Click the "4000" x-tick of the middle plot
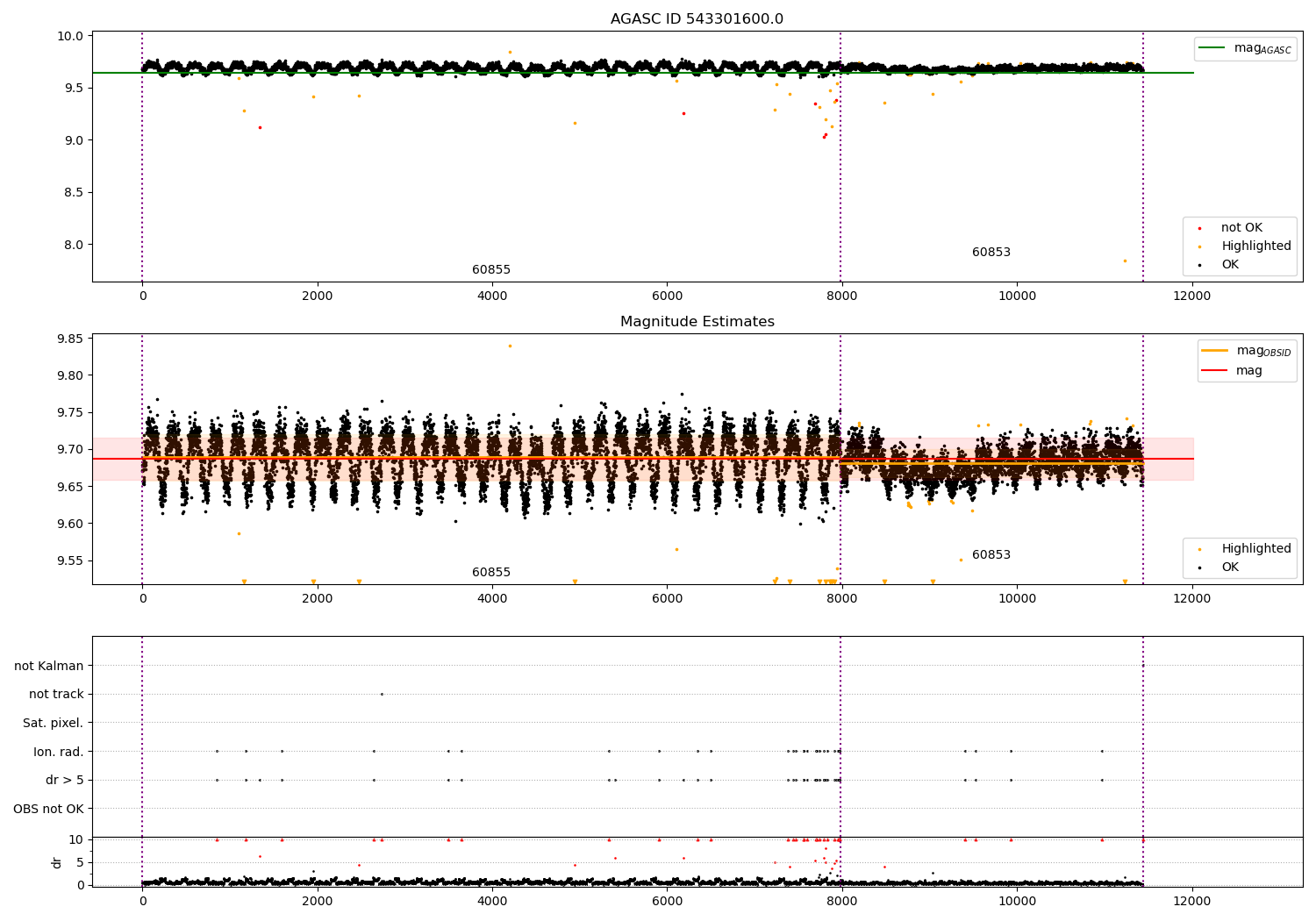The height and width of the screenshot is (921, 1316). (x=491, y=598)
